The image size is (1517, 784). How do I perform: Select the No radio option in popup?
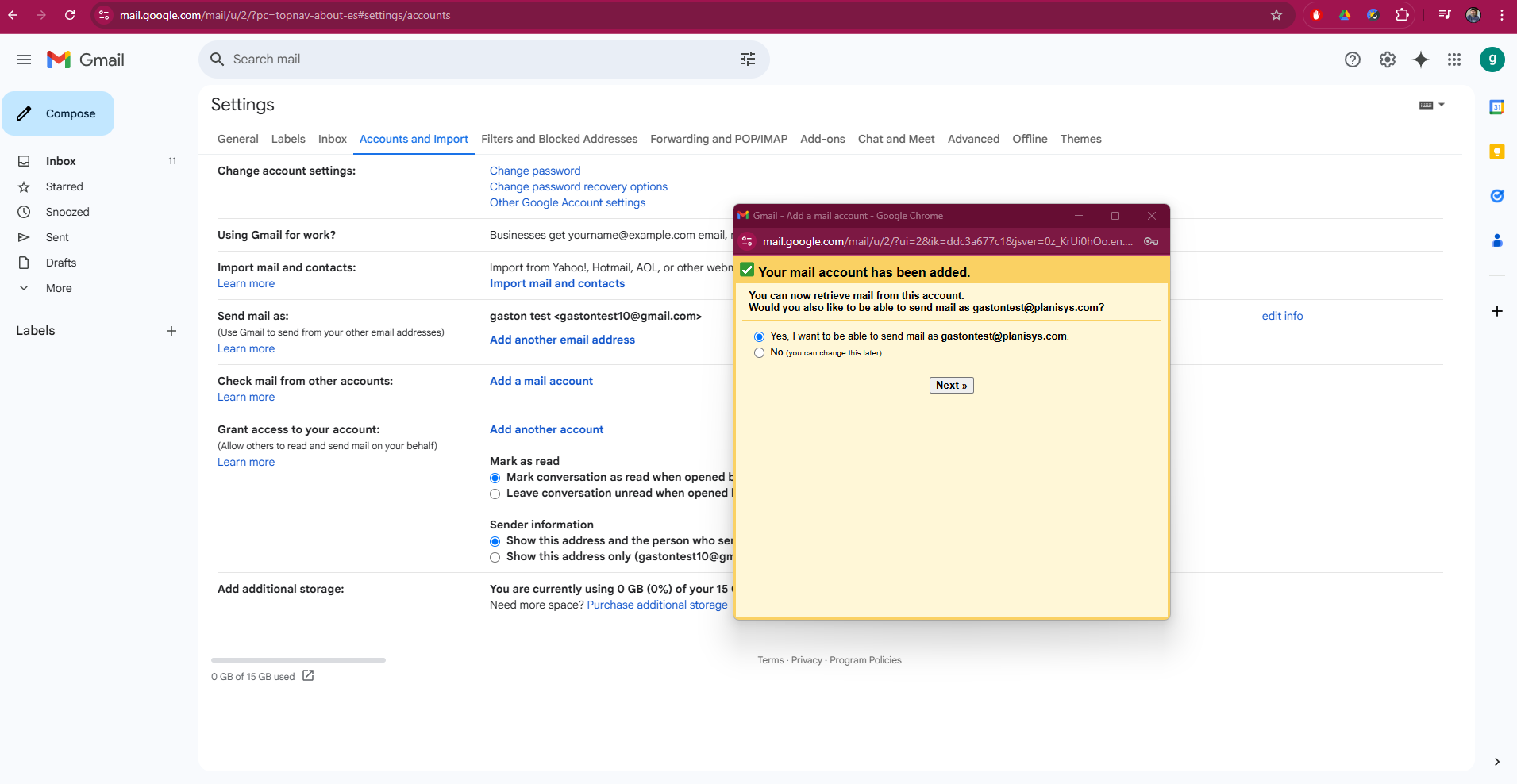[x=759, y=353]
